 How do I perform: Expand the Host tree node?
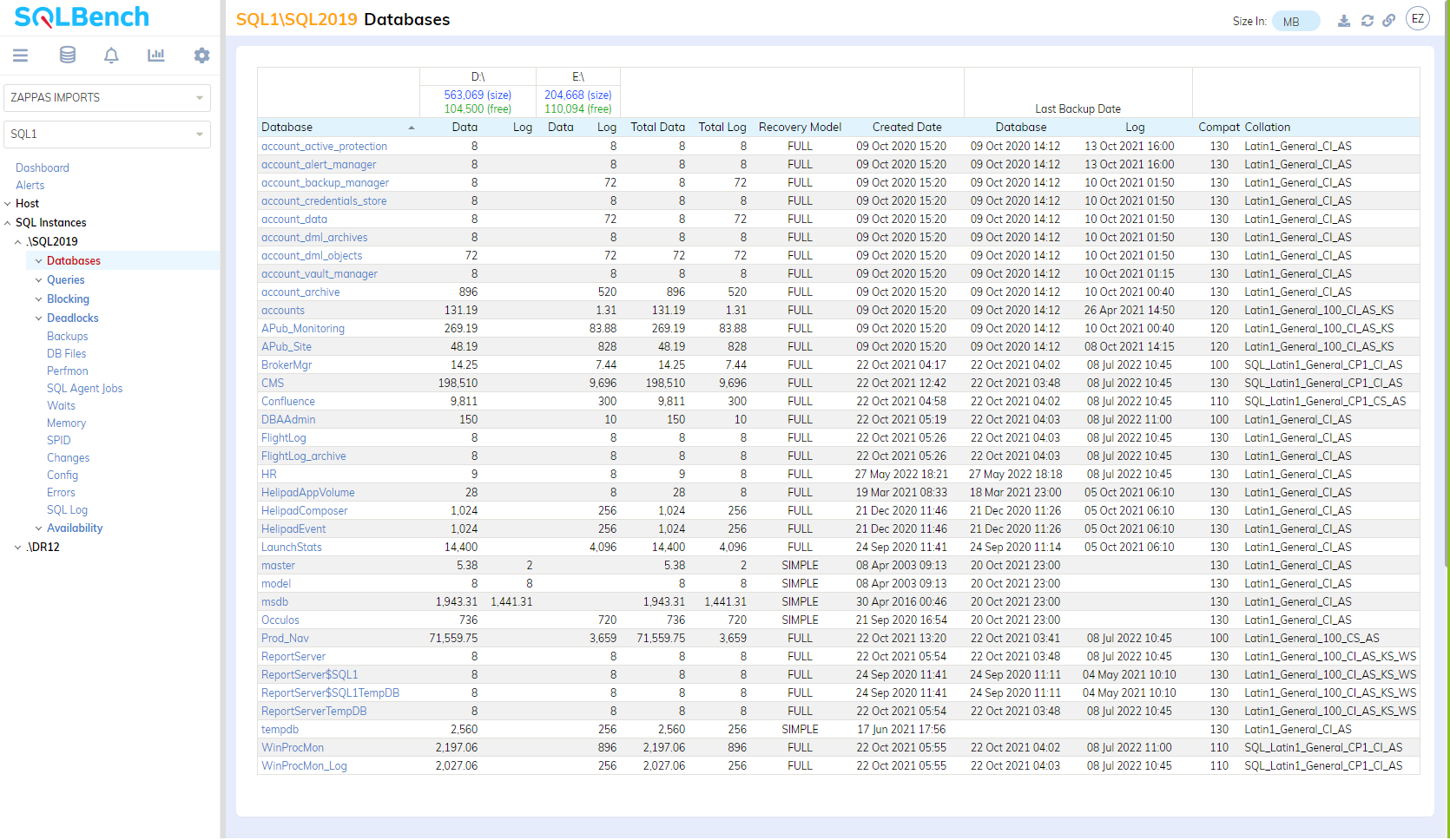coord(8,204)
